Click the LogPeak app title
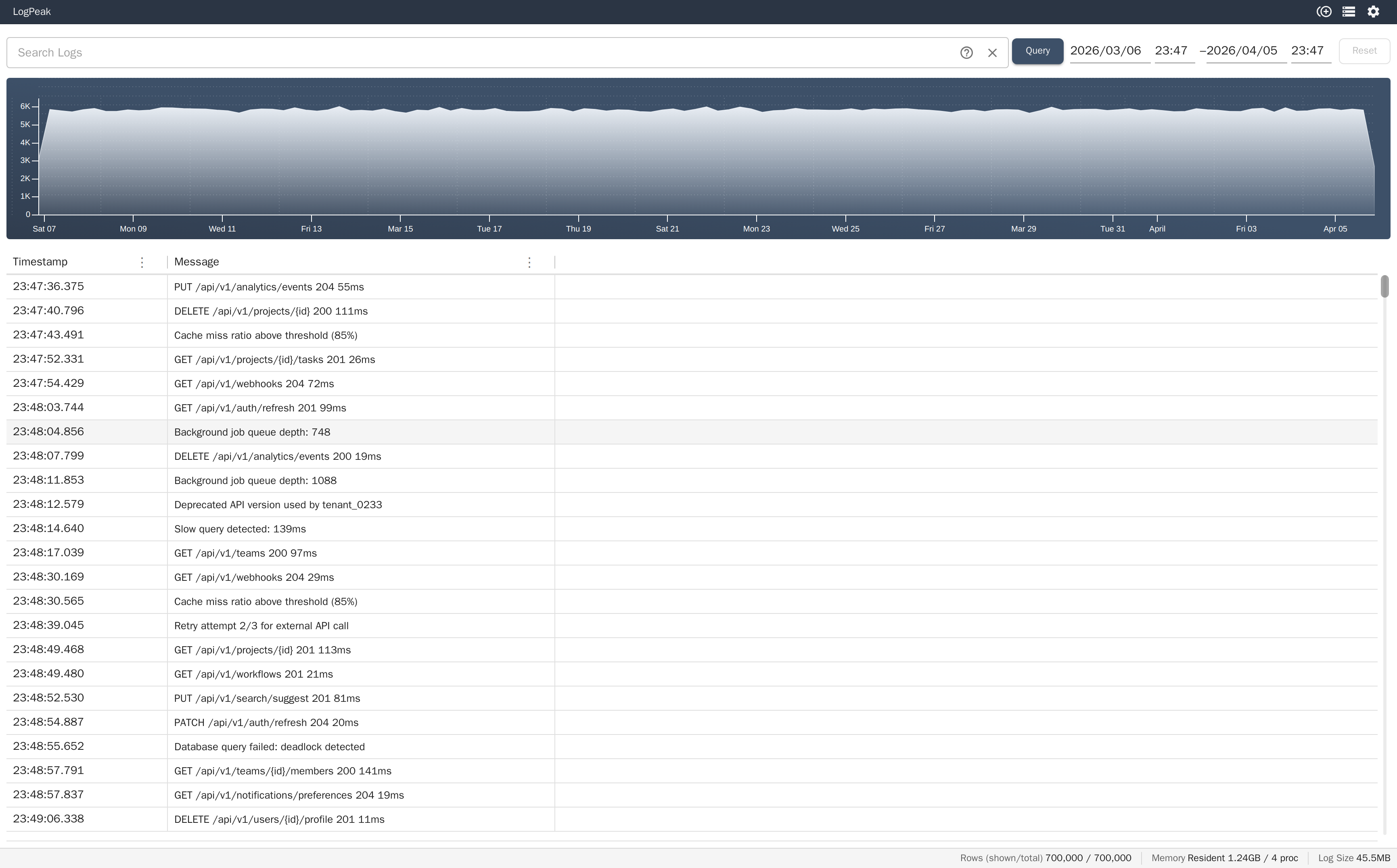 pos(31,11)
